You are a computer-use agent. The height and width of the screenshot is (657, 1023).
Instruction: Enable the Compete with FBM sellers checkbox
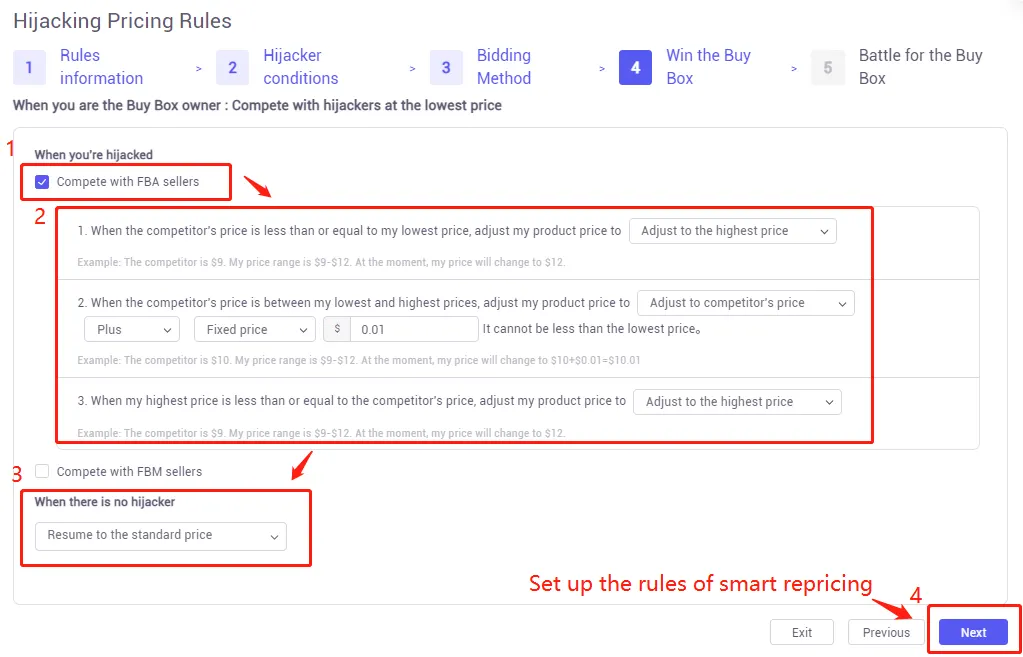[x=41, y=470]
